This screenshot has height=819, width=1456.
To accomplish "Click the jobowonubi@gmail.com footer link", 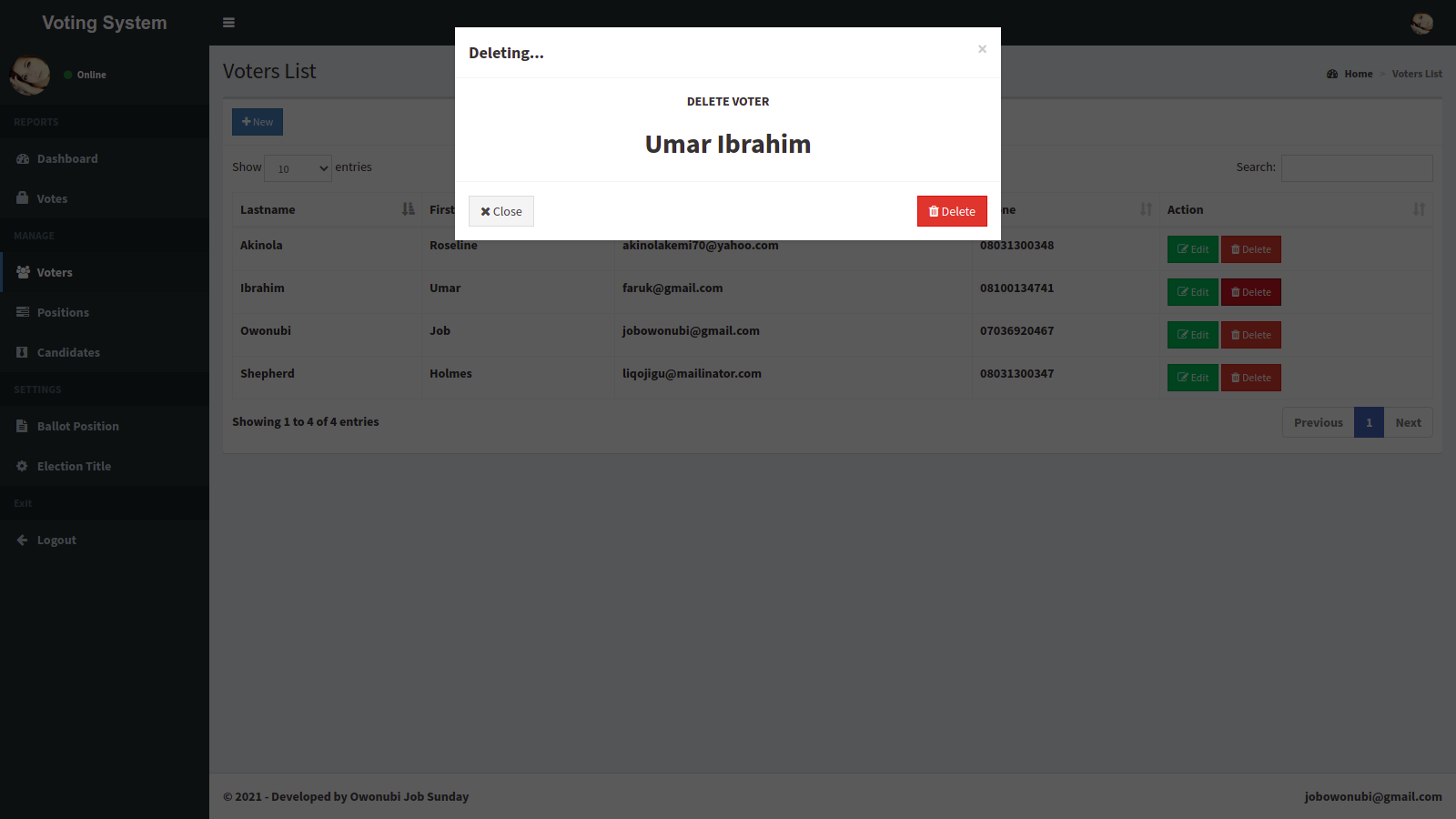I will [x=1373, y=796].
